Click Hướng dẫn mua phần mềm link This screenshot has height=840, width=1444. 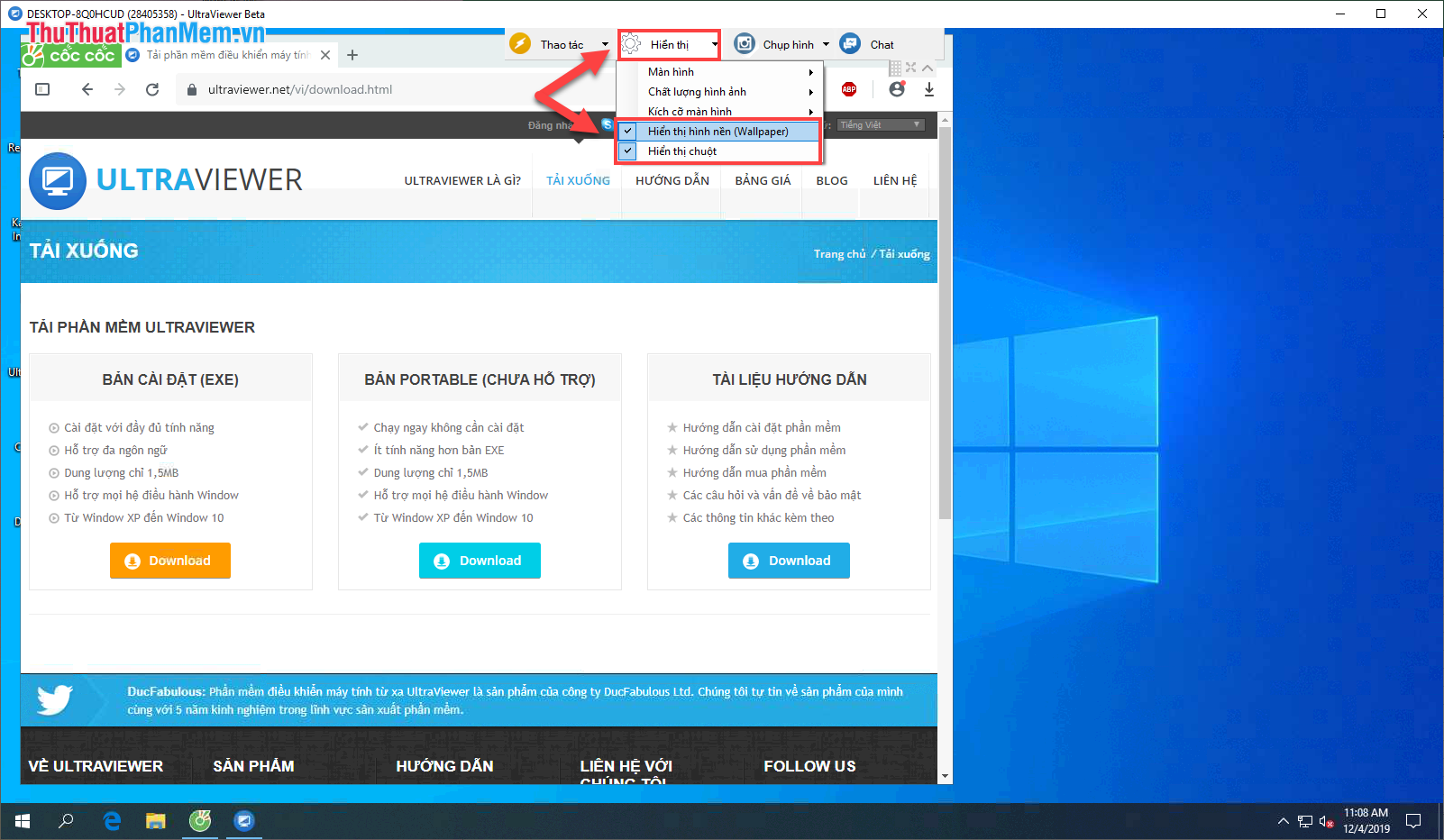[754, 473]
